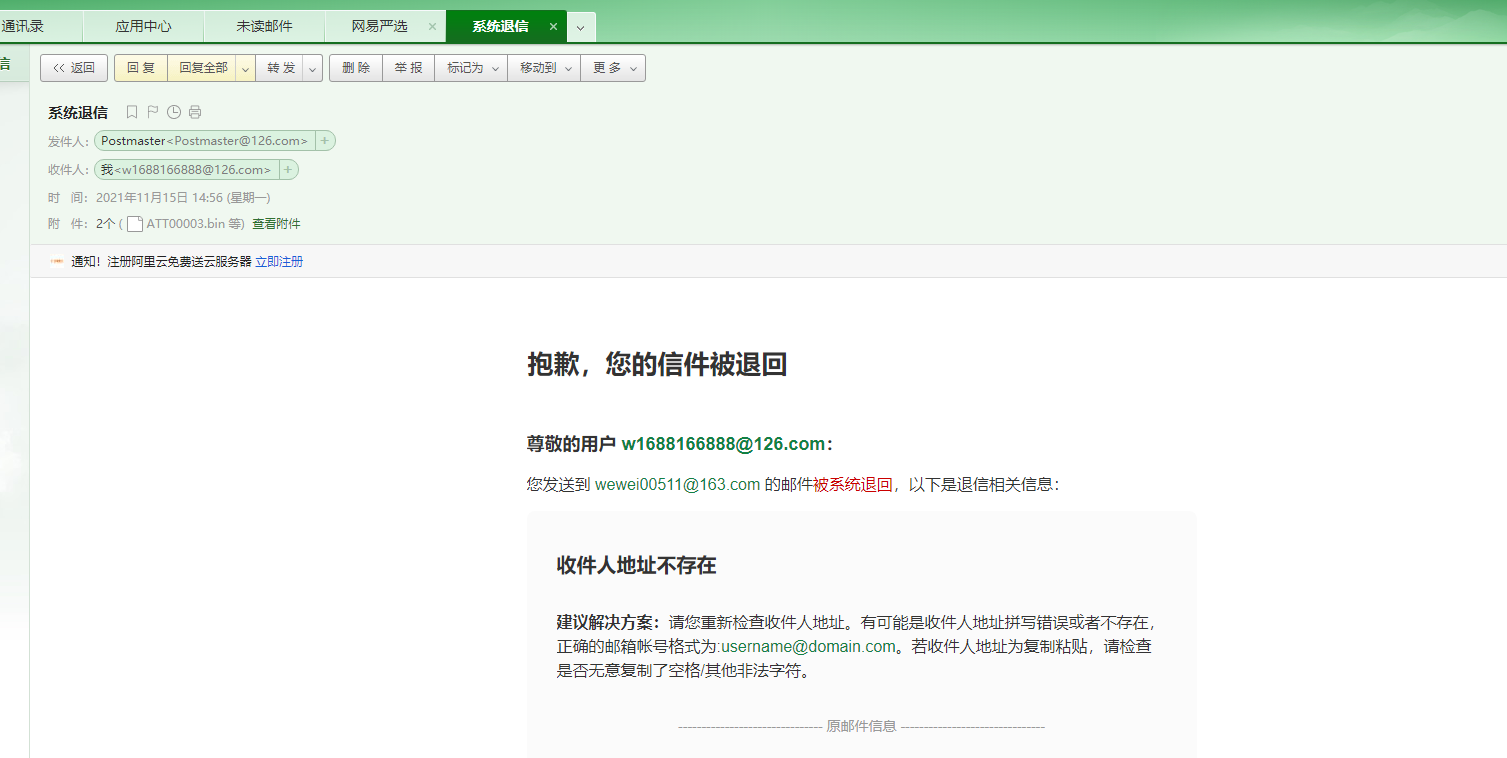Screen dimensions: 1507x758
Task: Print the email using the printer icon
Action: pos(195,112)
